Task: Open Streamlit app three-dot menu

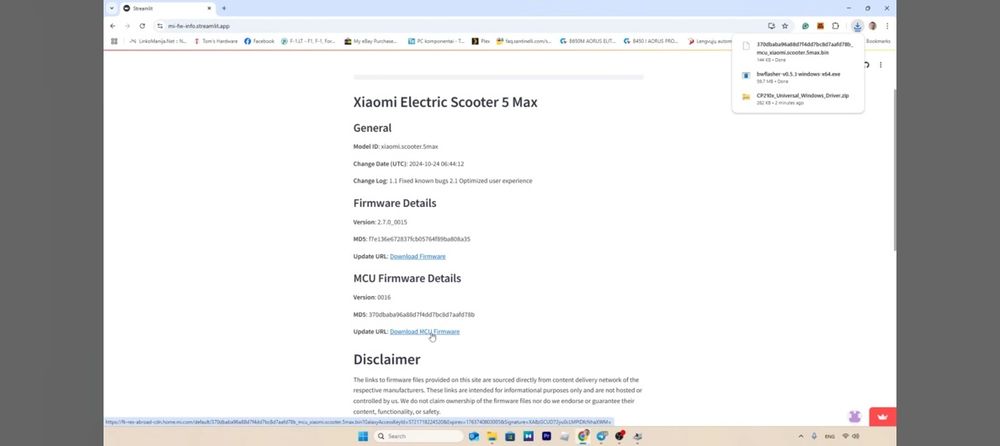Action: tap(881, 65)
